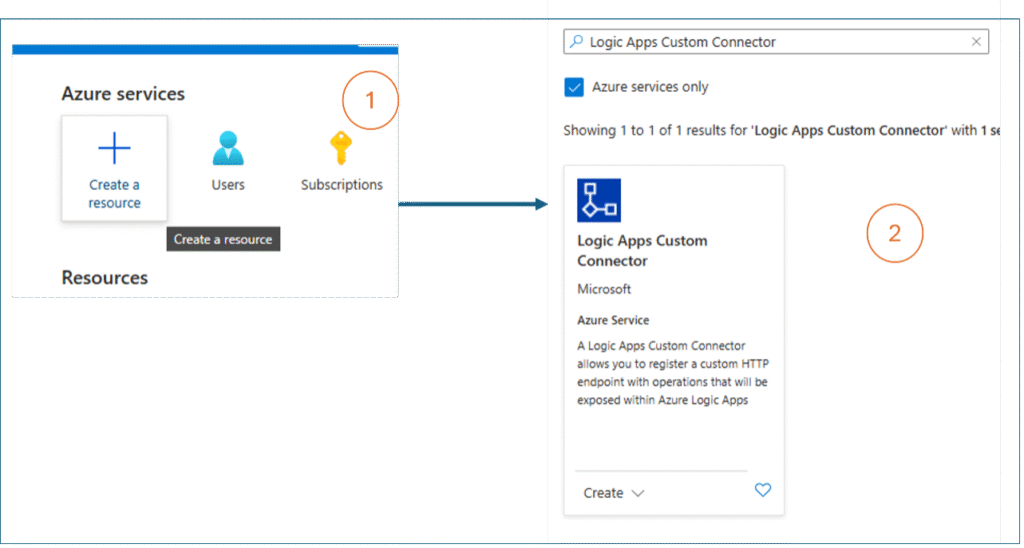The image size is (1024, 548).
Task: Select the Users label under Azure services
Action: click(228, 185)
